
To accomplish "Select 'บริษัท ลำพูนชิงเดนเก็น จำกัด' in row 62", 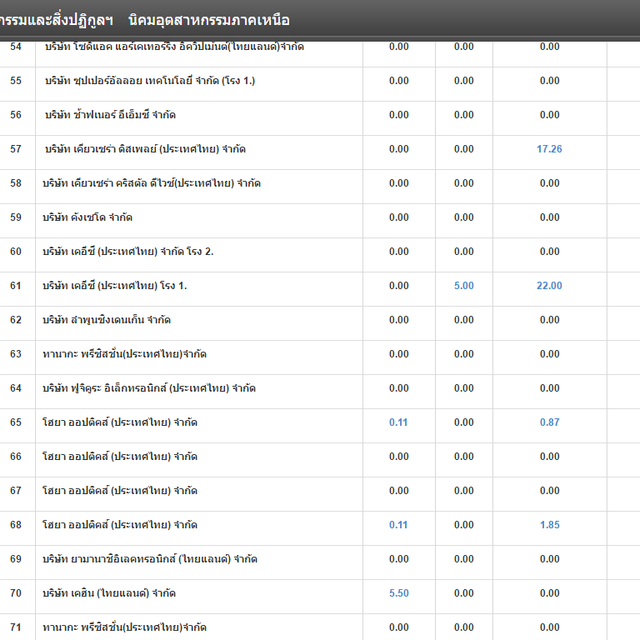I will 107,320.
